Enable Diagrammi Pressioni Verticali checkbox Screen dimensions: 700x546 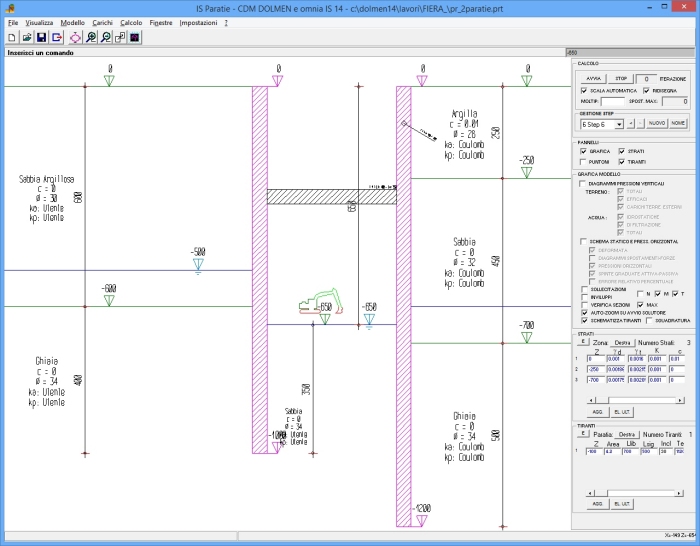click(582, 183)
